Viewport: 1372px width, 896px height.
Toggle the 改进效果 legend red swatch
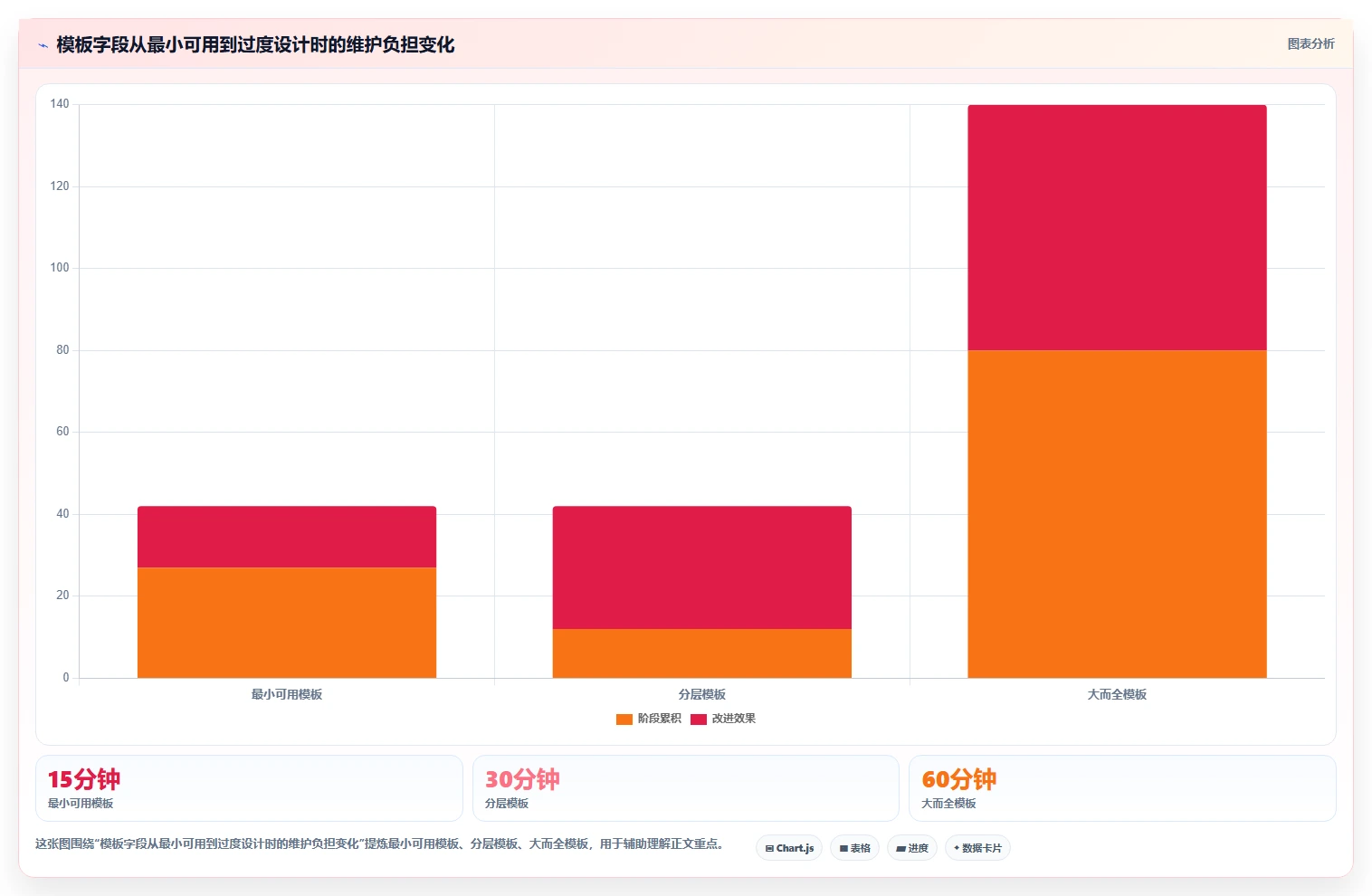(x=698, y=720)
